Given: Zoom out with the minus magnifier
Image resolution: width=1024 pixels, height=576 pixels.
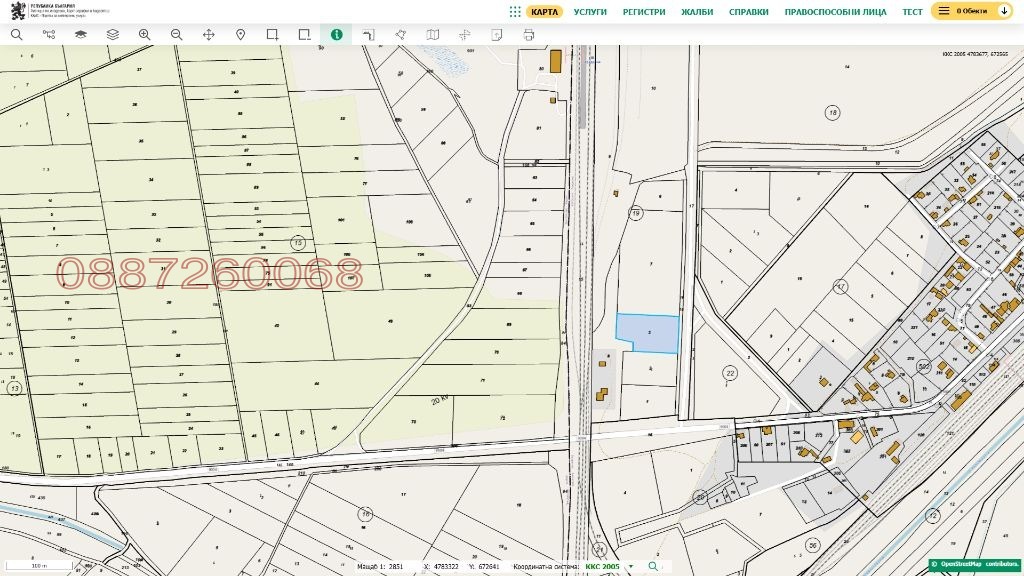Looking at the screenshot, I should coord(176,34).
